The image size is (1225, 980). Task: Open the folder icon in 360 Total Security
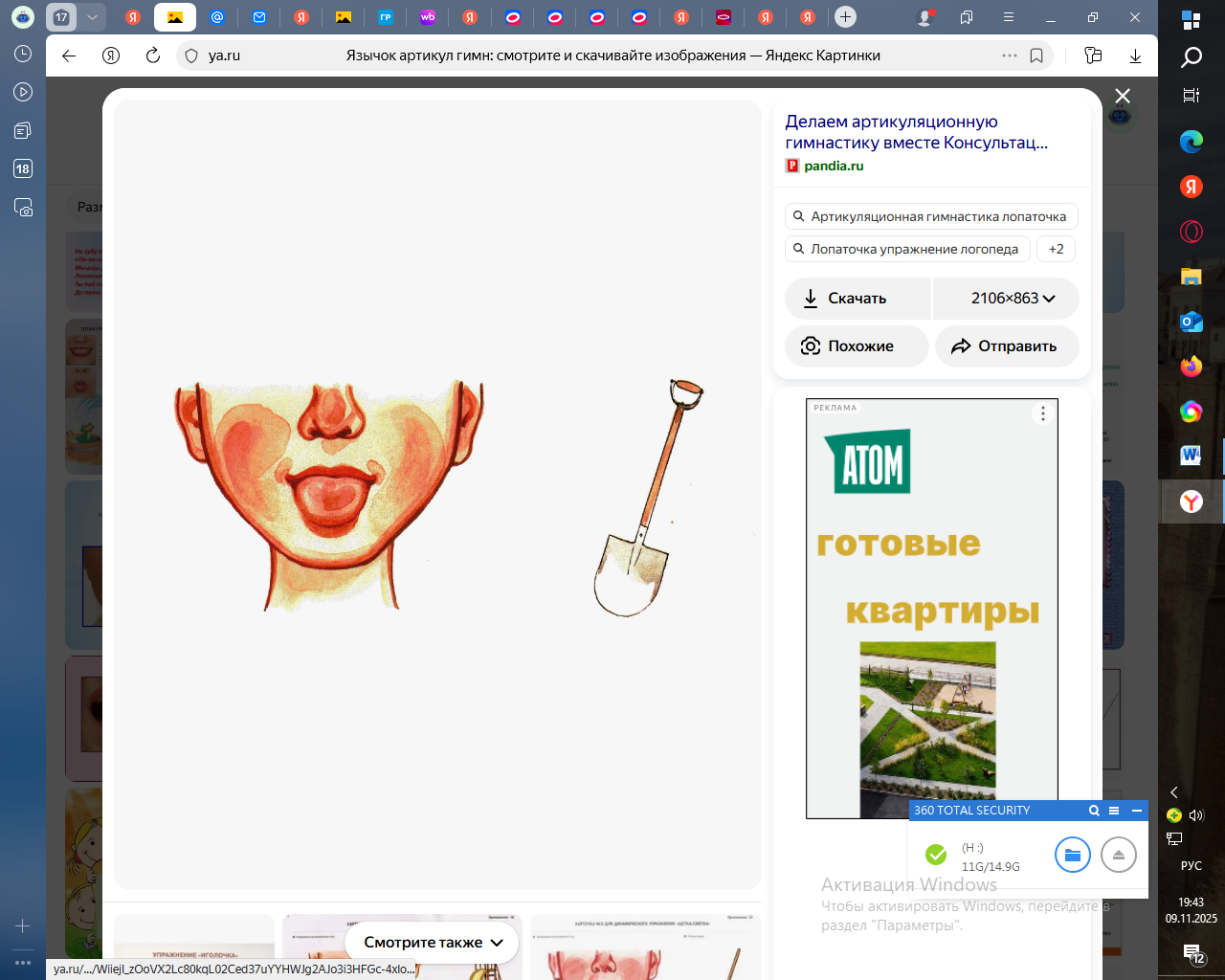[1072, 855]
